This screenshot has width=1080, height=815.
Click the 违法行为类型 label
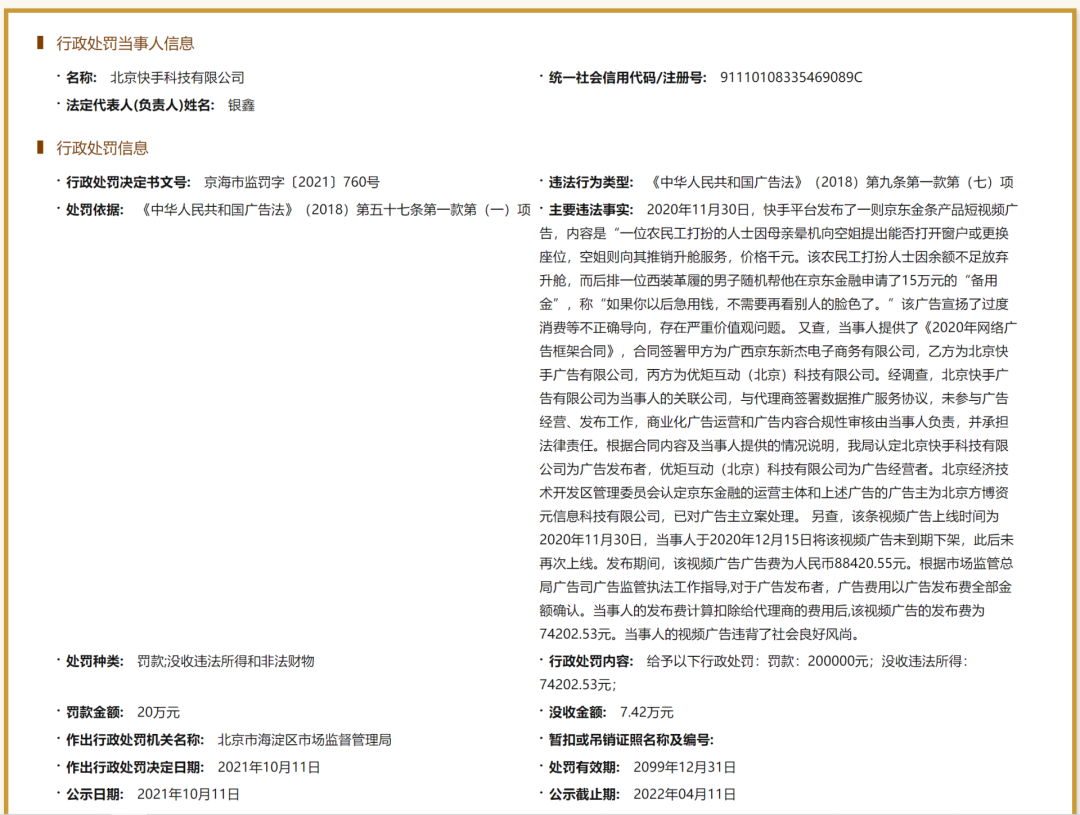coord(590,183)
